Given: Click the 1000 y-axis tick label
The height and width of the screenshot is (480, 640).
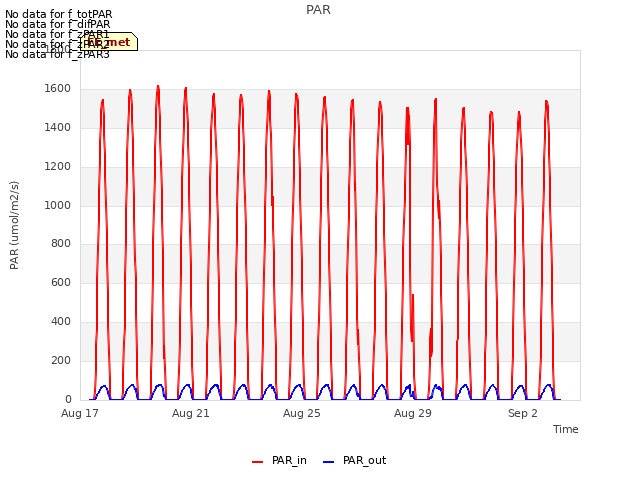Looking at the screenshot, I should pyautogui.click(x=58, y=205).
